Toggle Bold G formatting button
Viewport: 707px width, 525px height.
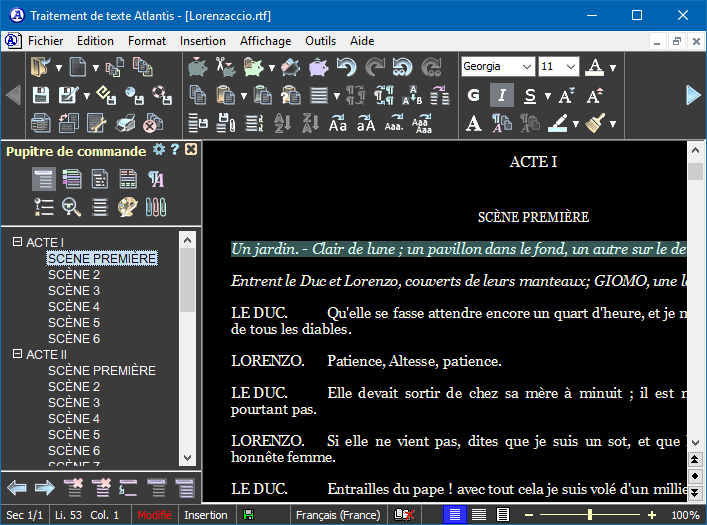473,95
